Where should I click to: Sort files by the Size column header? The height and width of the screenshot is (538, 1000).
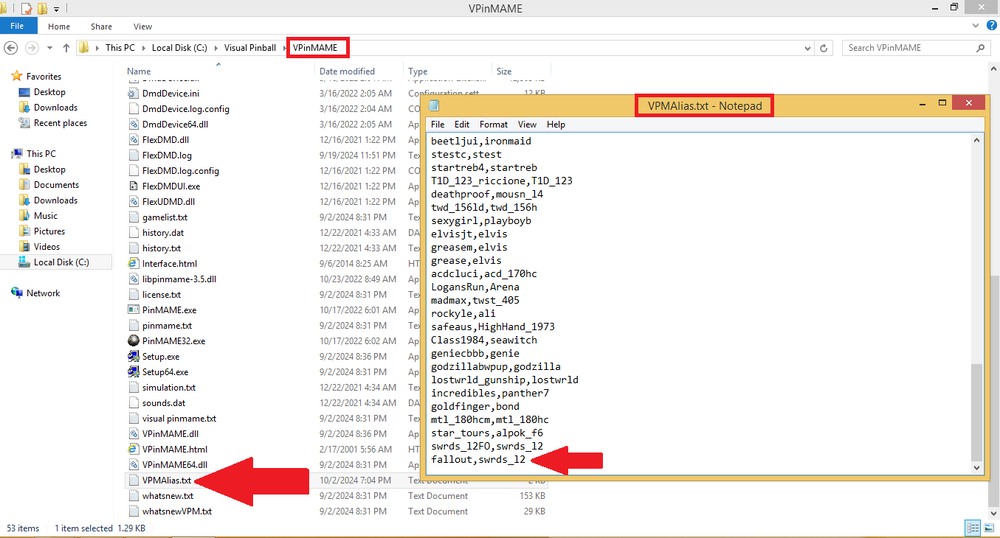[x=504, y=71]
